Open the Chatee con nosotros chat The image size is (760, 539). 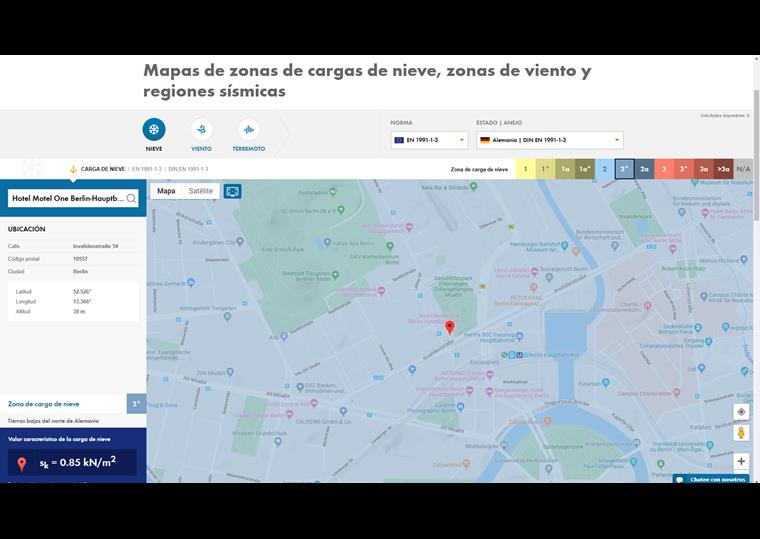pos(711,479)
